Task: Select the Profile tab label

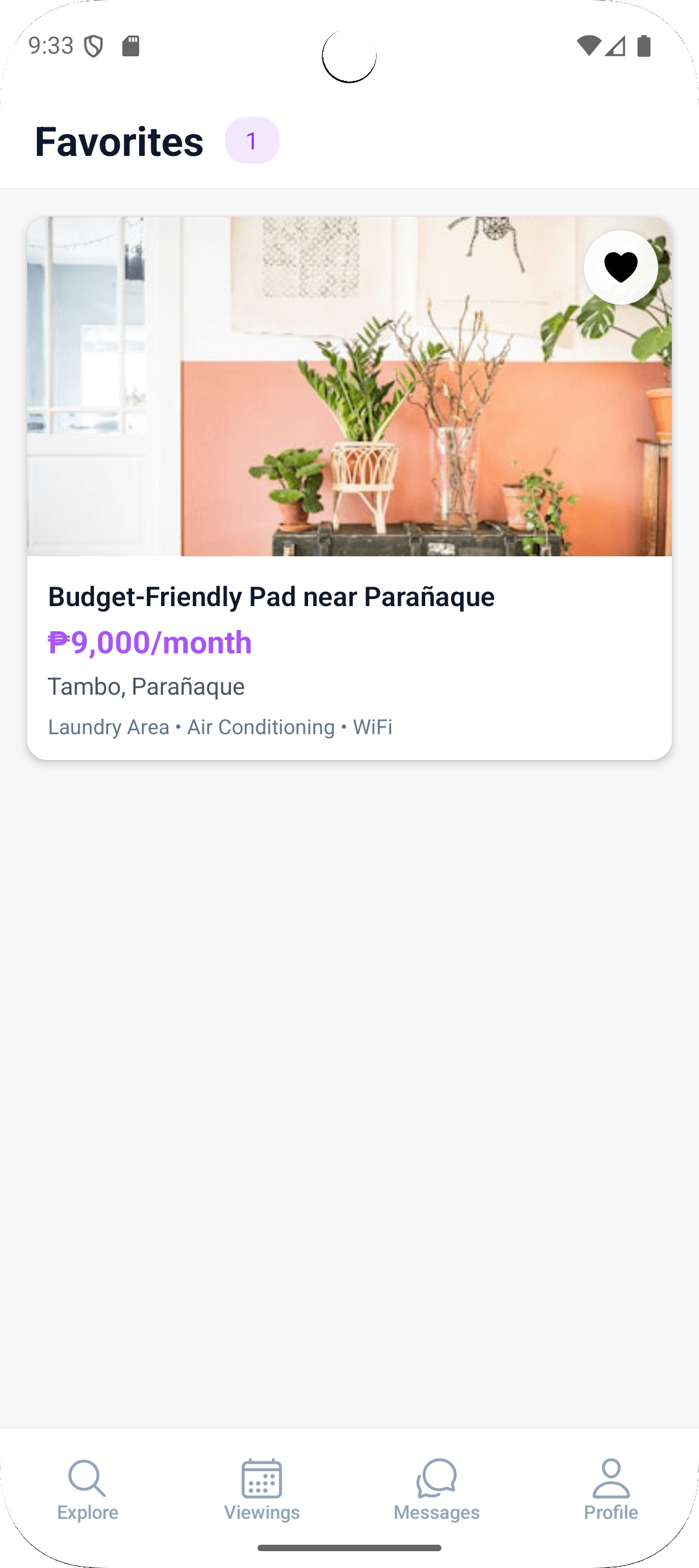Action: [x=611, y=1512]
